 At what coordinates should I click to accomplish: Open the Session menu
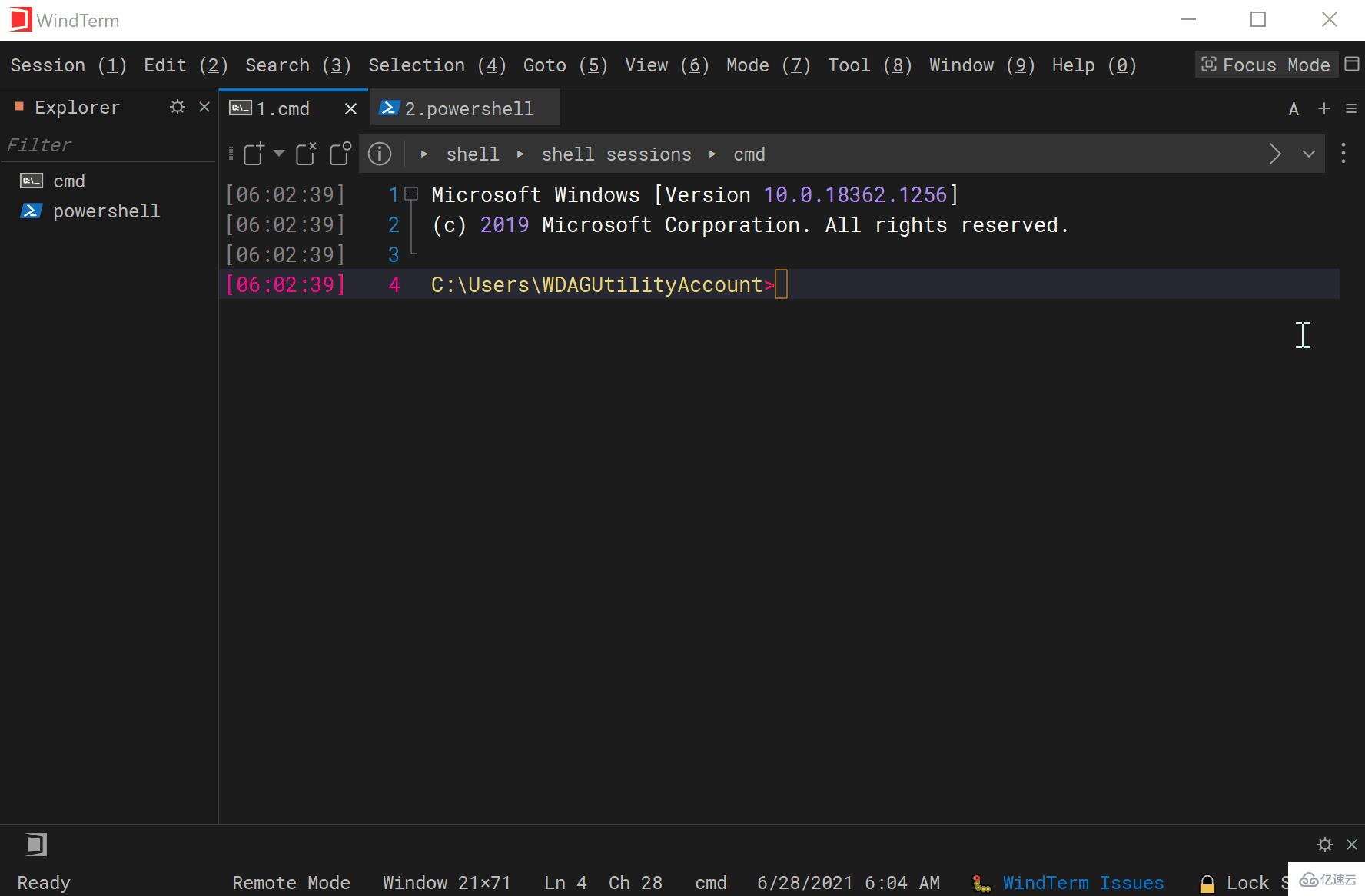coord(68,65)
